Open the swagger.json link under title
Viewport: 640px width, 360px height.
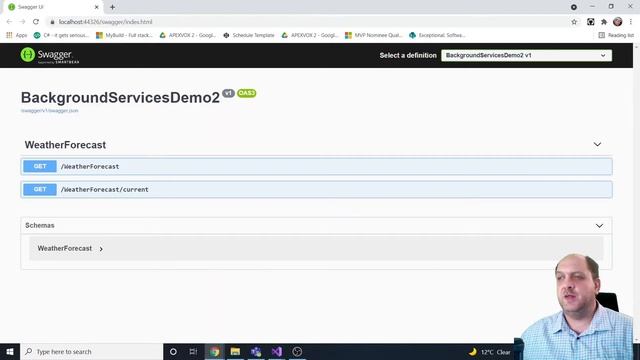pos(49,111)
